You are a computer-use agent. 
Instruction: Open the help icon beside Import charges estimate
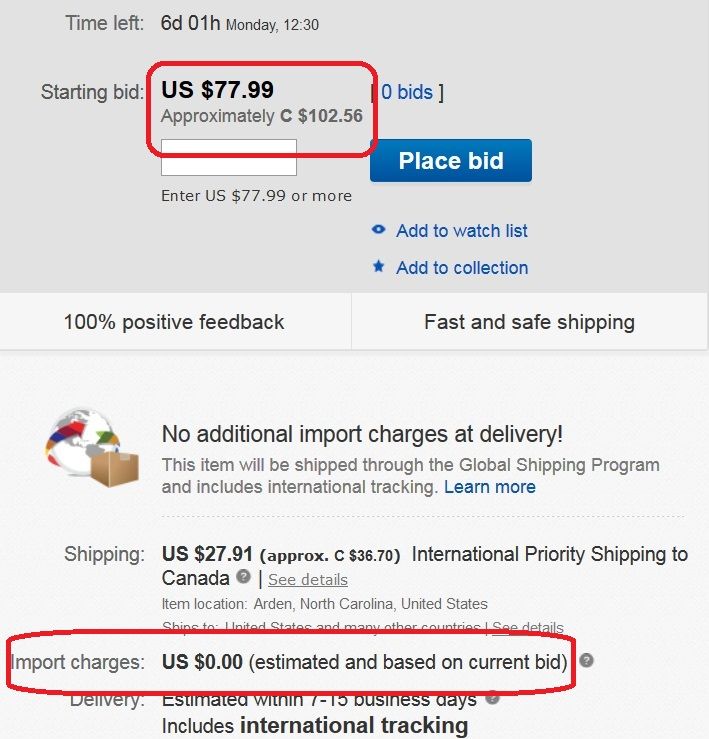coord(587,661)
